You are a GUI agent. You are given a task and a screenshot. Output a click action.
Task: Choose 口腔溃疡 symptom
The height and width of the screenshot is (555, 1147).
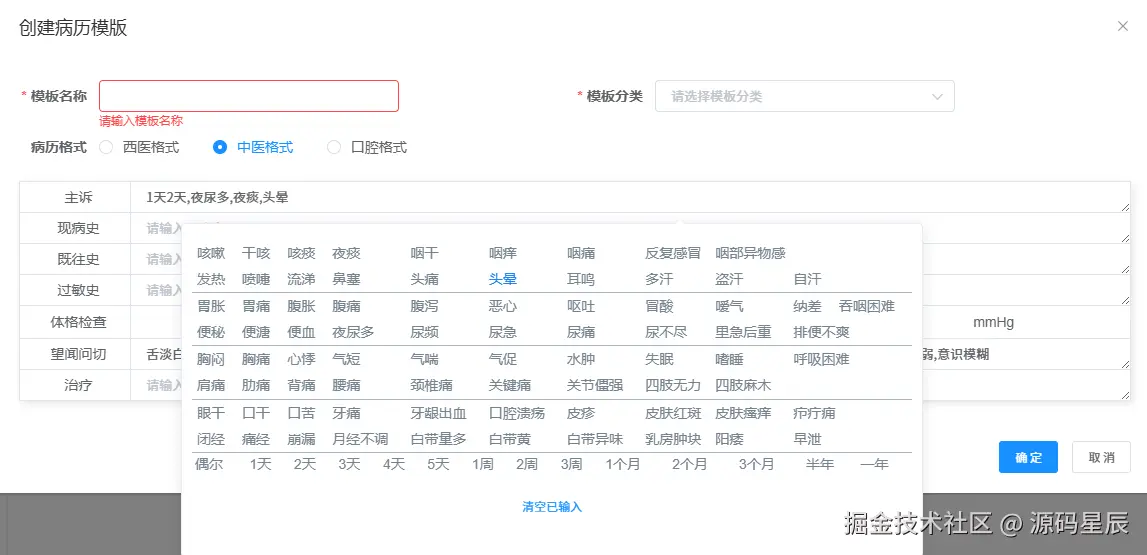pos(517,413)
